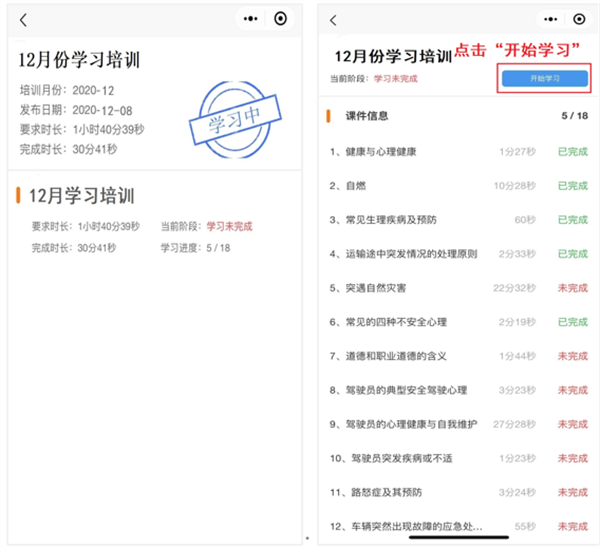Screen dimensions: 600x548
Task: Tap the close circle icon on right screen
Action: pyautogui.click(x=578, y=19)
